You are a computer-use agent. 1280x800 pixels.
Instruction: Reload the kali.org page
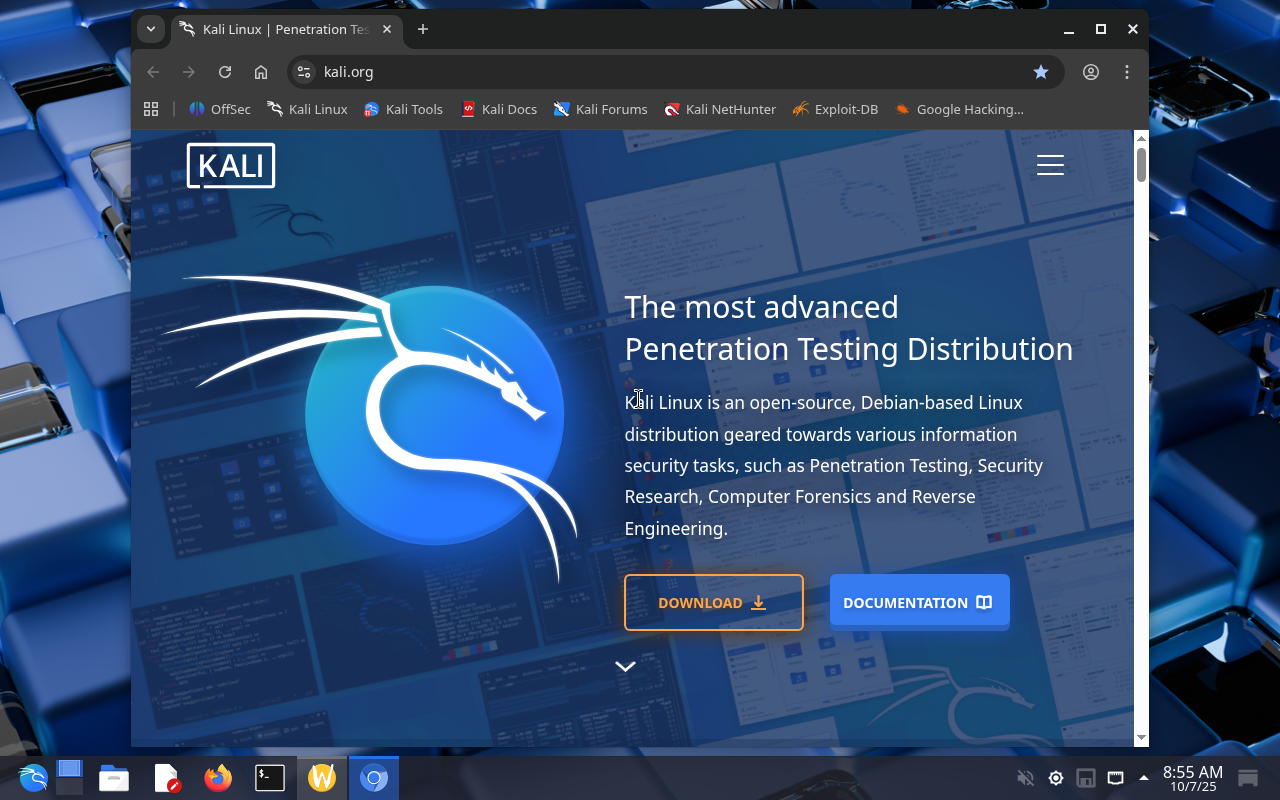point(225,72)
